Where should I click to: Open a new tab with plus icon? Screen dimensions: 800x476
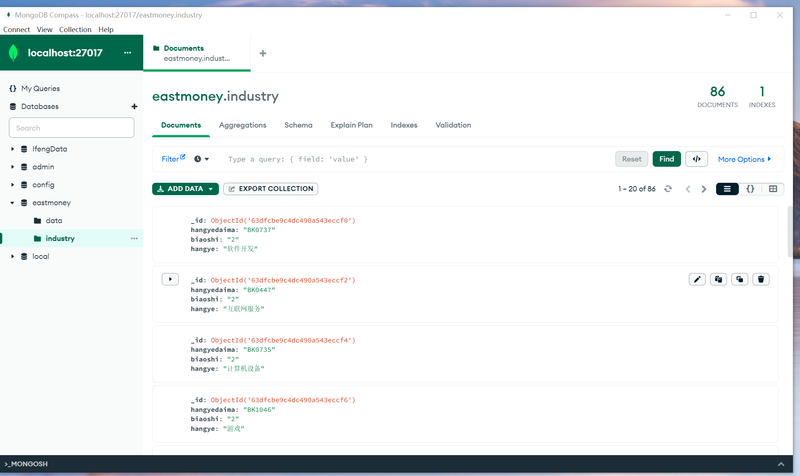(263, 53)
